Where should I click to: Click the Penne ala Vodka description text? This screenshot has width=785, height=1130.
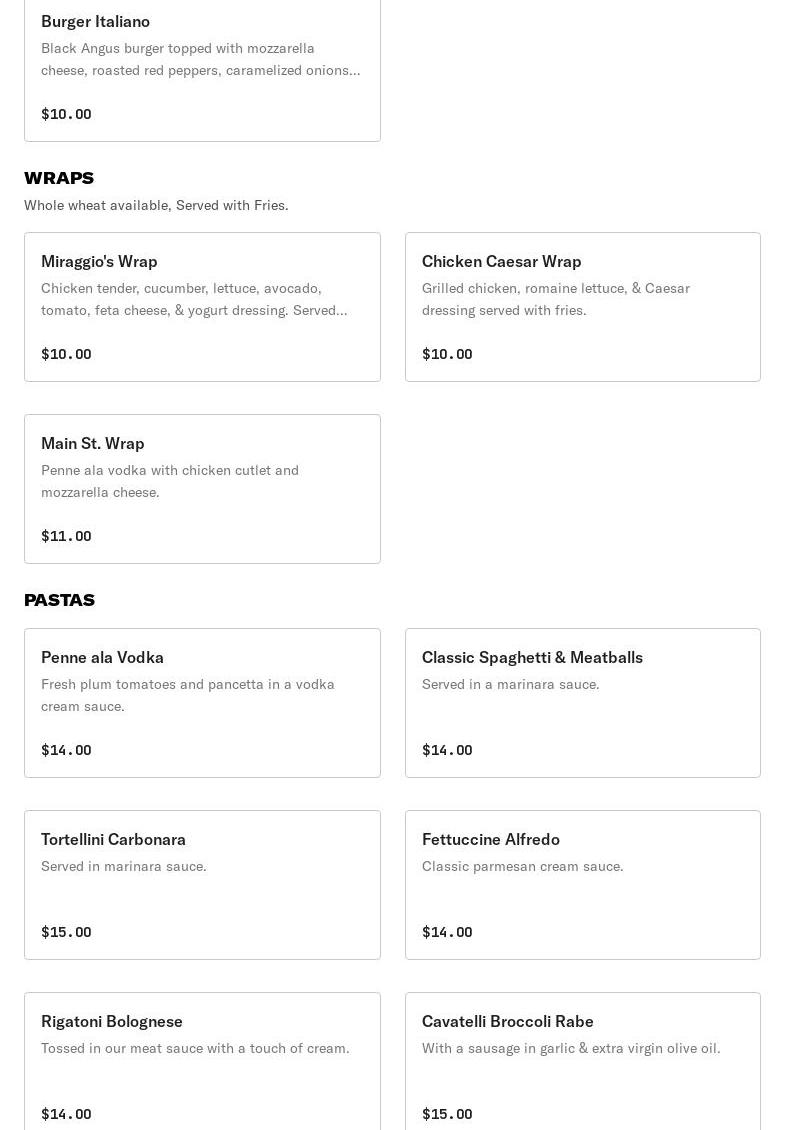point(188,695)
